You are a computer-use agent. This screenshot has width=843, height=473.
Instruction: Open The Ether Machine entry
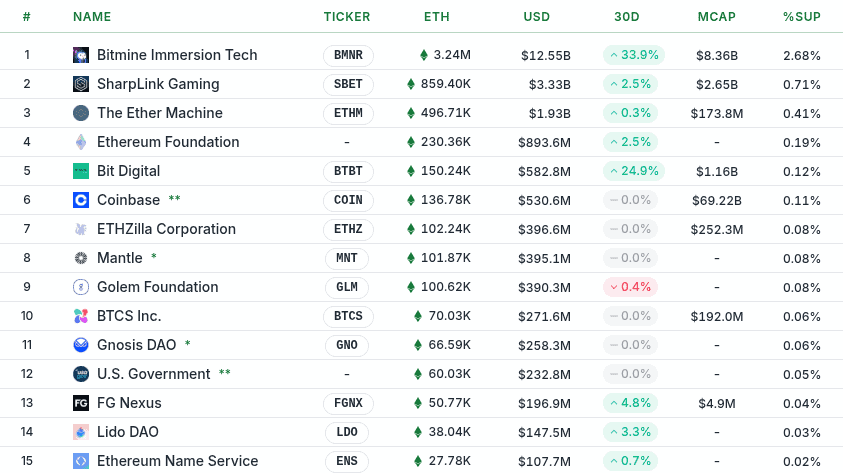[x=159, y=113]
